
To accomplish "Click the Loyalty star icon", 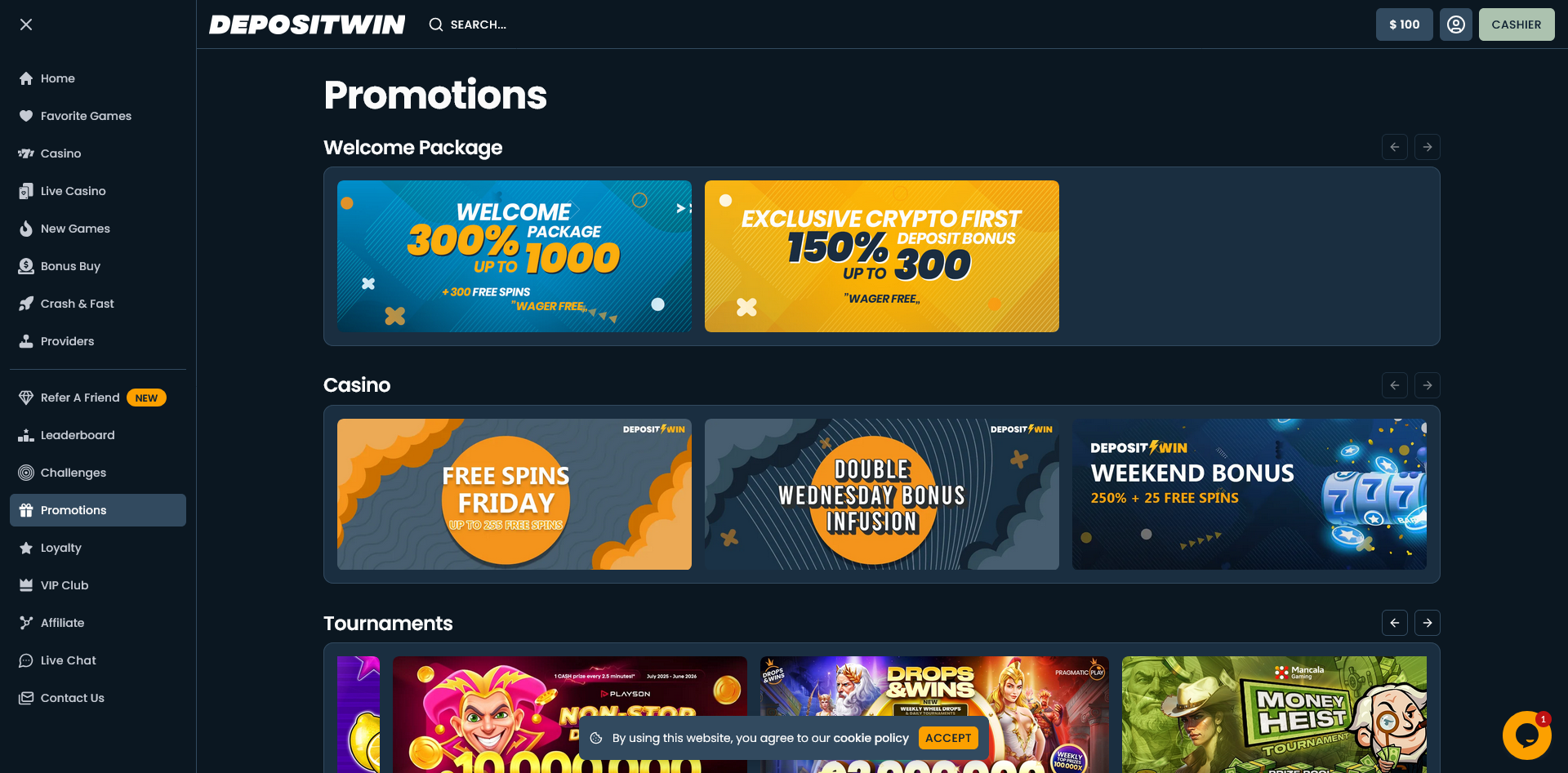I will click(26, 548).
